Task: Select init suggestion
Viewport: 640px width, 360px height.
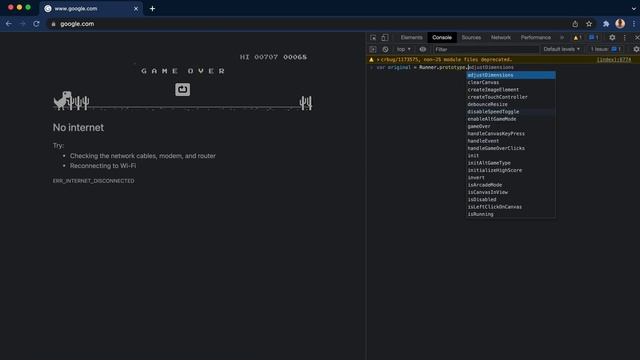Action: coord(511,156)
